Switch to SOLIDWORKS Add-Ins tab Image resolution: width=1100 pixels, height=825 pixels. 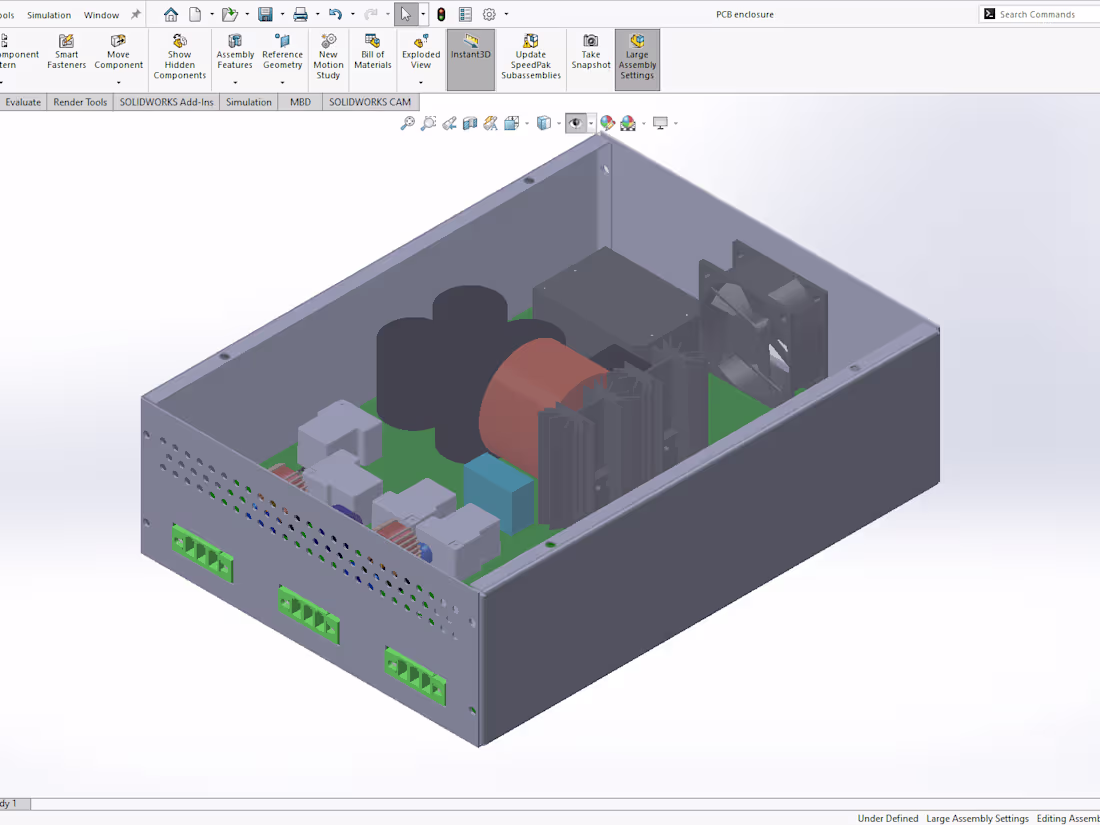click(x=166, y=102)
